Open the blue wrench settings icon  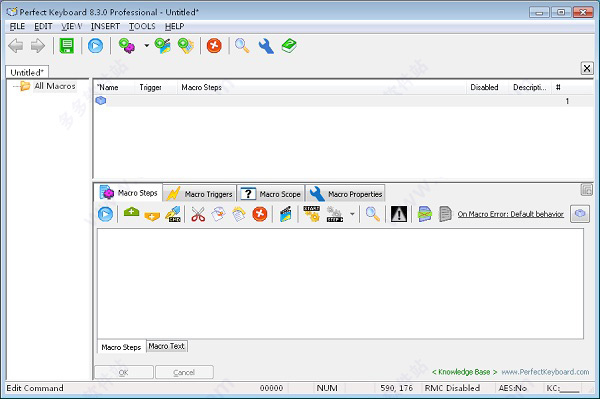[266, 46]
